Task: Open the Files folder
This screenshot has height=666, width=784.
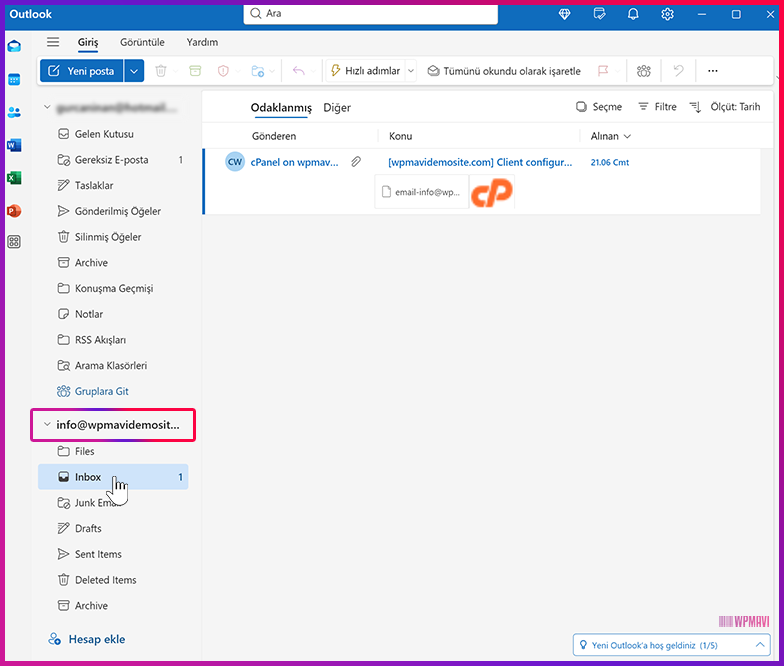Action: [113, 452]
